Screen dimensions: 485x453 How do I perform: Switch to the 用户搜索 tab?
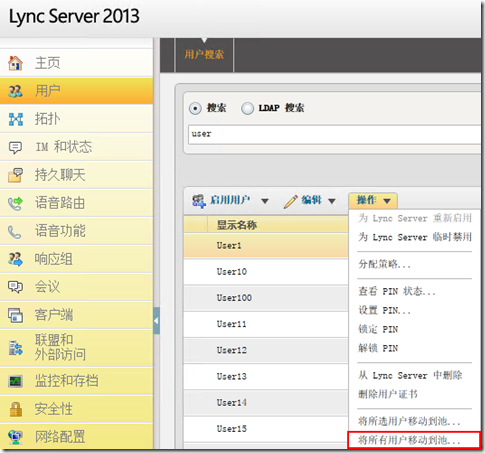click(x=204, y=54)
